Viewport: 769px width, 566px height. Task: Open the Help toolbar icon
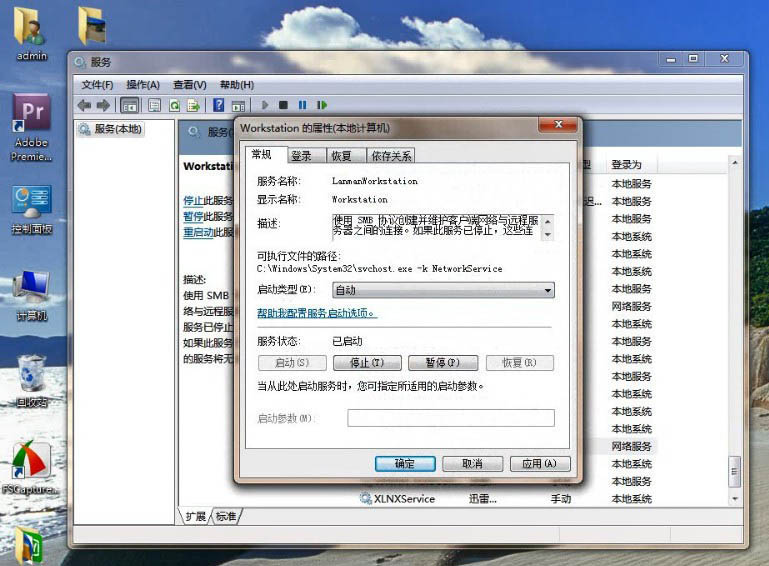point(219,105)
